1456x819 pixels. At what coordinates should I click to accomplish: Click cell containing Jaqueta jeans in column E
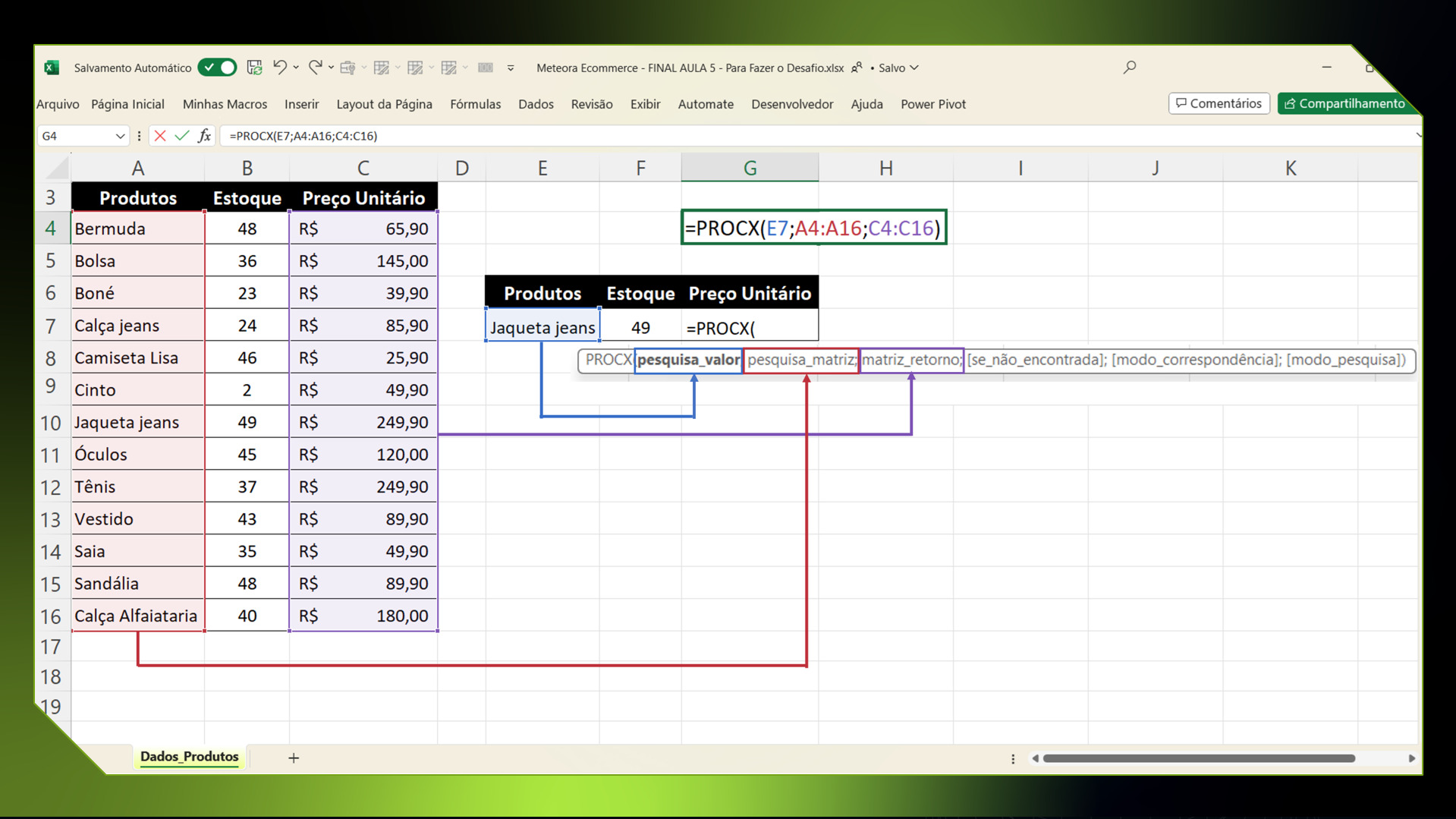tap(542, 327)
